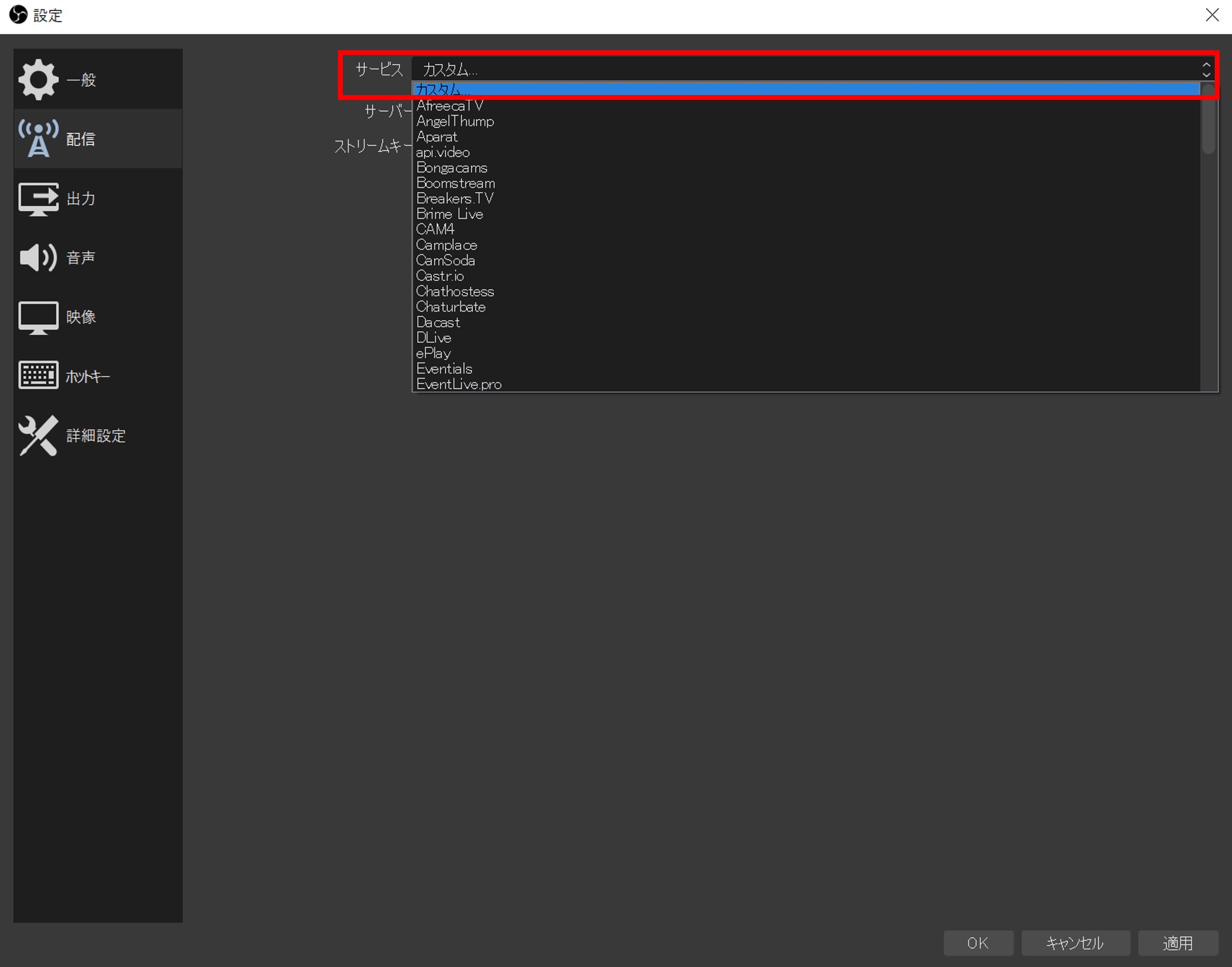Viewport: 1232px width, 967px height.
Task: Choose CamSoda from the service list
Action: [x=806, y=260]
